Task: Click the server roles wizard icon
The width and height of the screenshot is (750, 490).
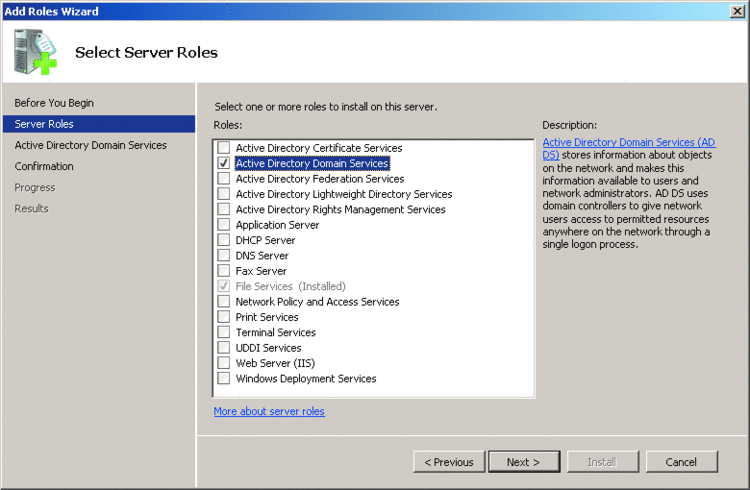Action: (x=35, y=52)
